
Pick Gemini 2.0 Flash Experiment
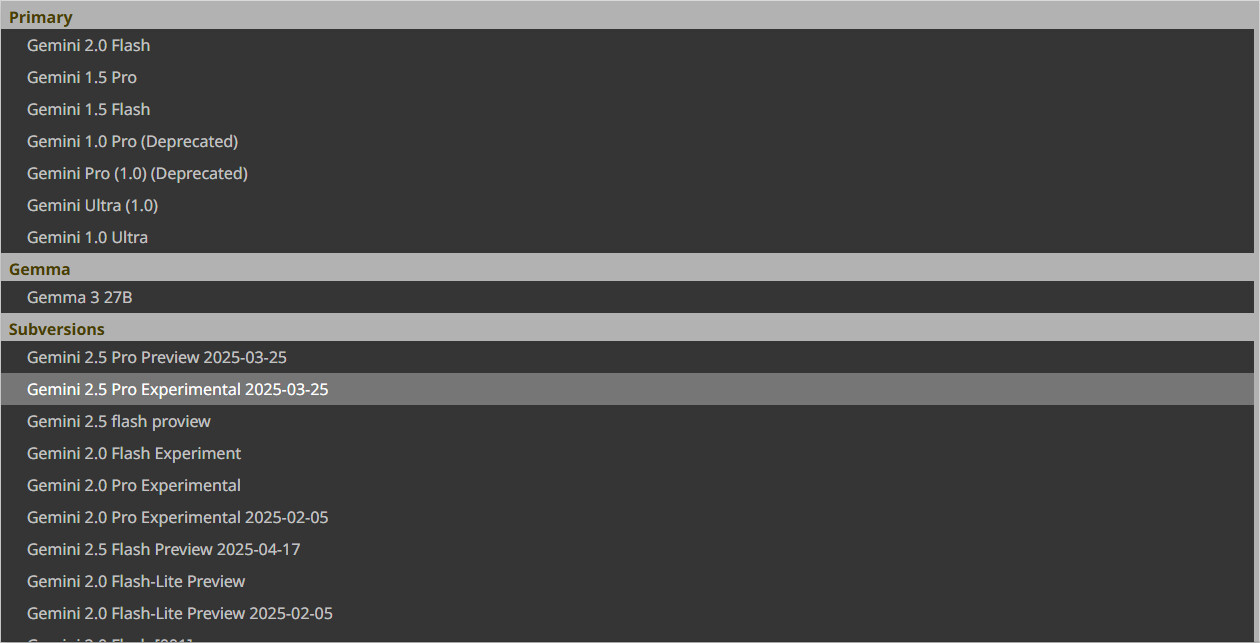click(x=134, y=453)
